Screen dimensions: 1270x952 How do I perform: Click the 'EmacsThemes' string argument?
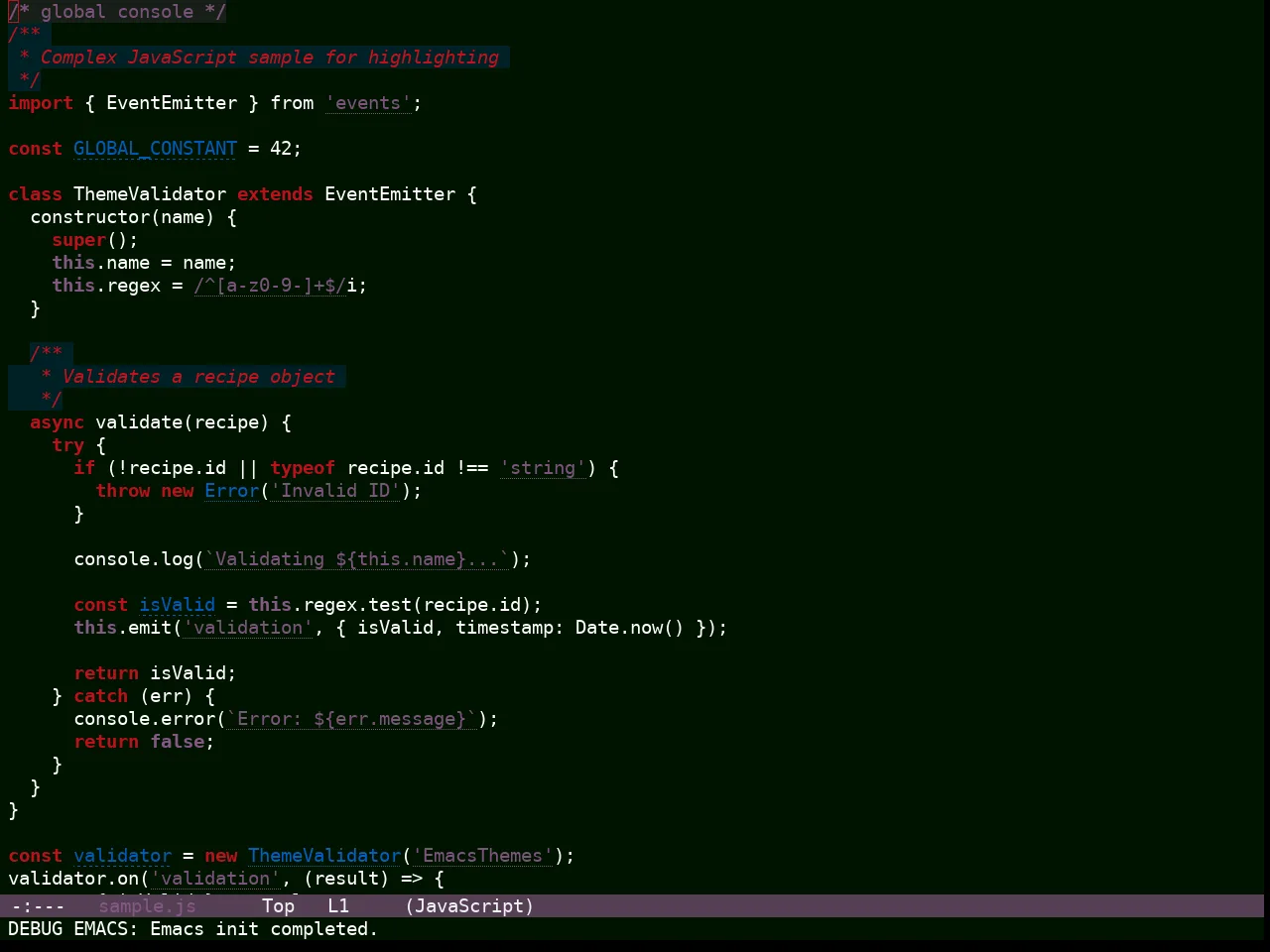482,856
